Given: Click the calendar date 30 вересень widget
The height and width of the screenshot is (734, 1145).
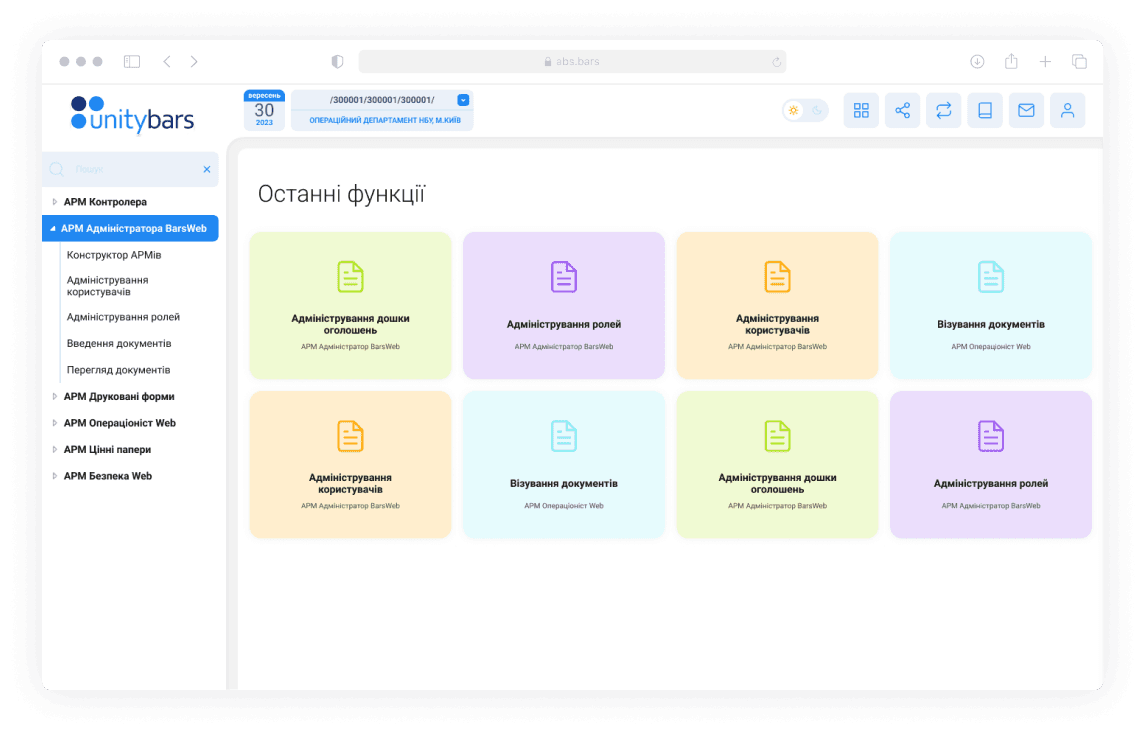Looking at the screenshot, I should pos(264,110).
